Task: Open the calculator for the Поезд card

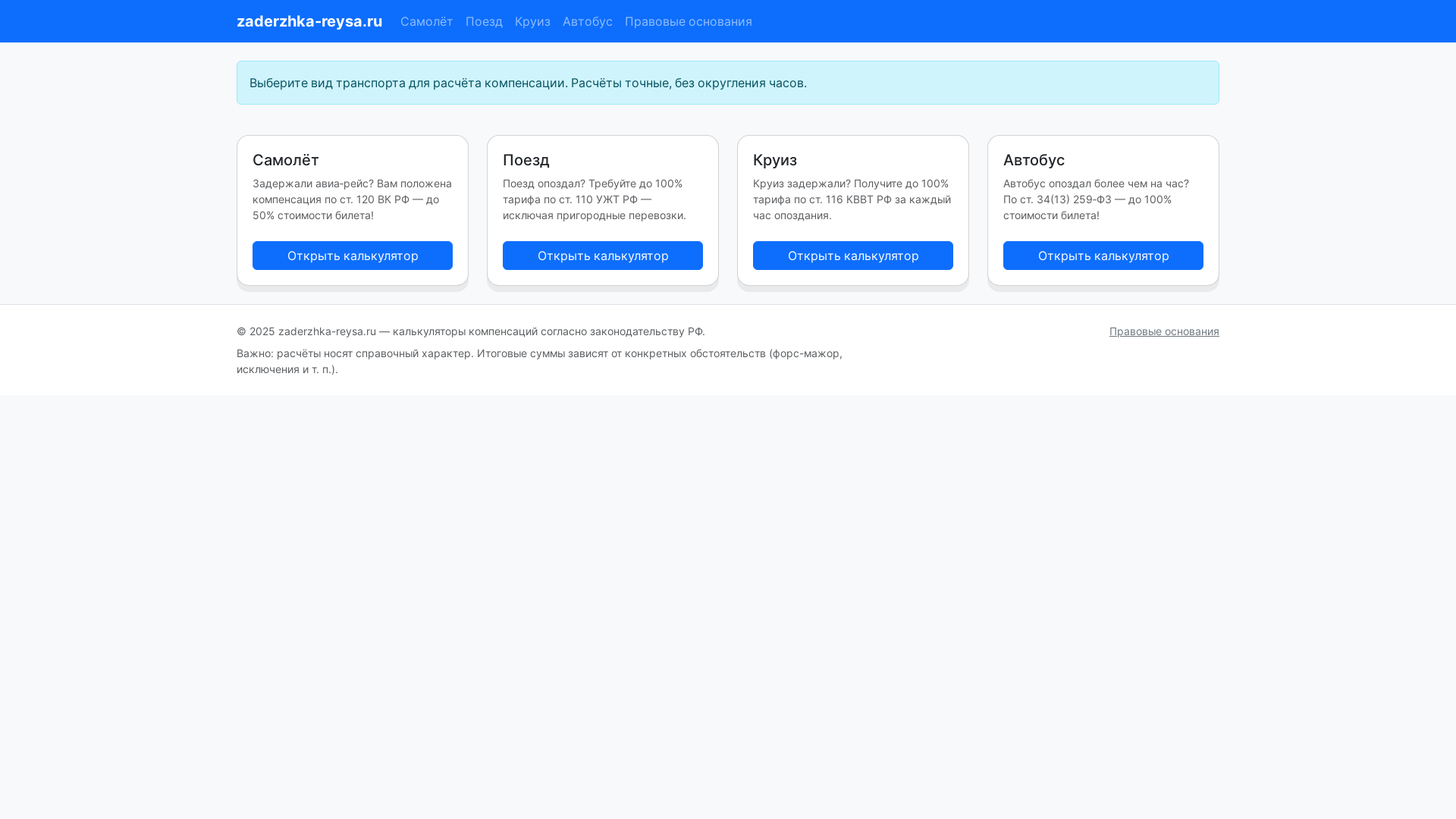Action: (x=603, y=256)
